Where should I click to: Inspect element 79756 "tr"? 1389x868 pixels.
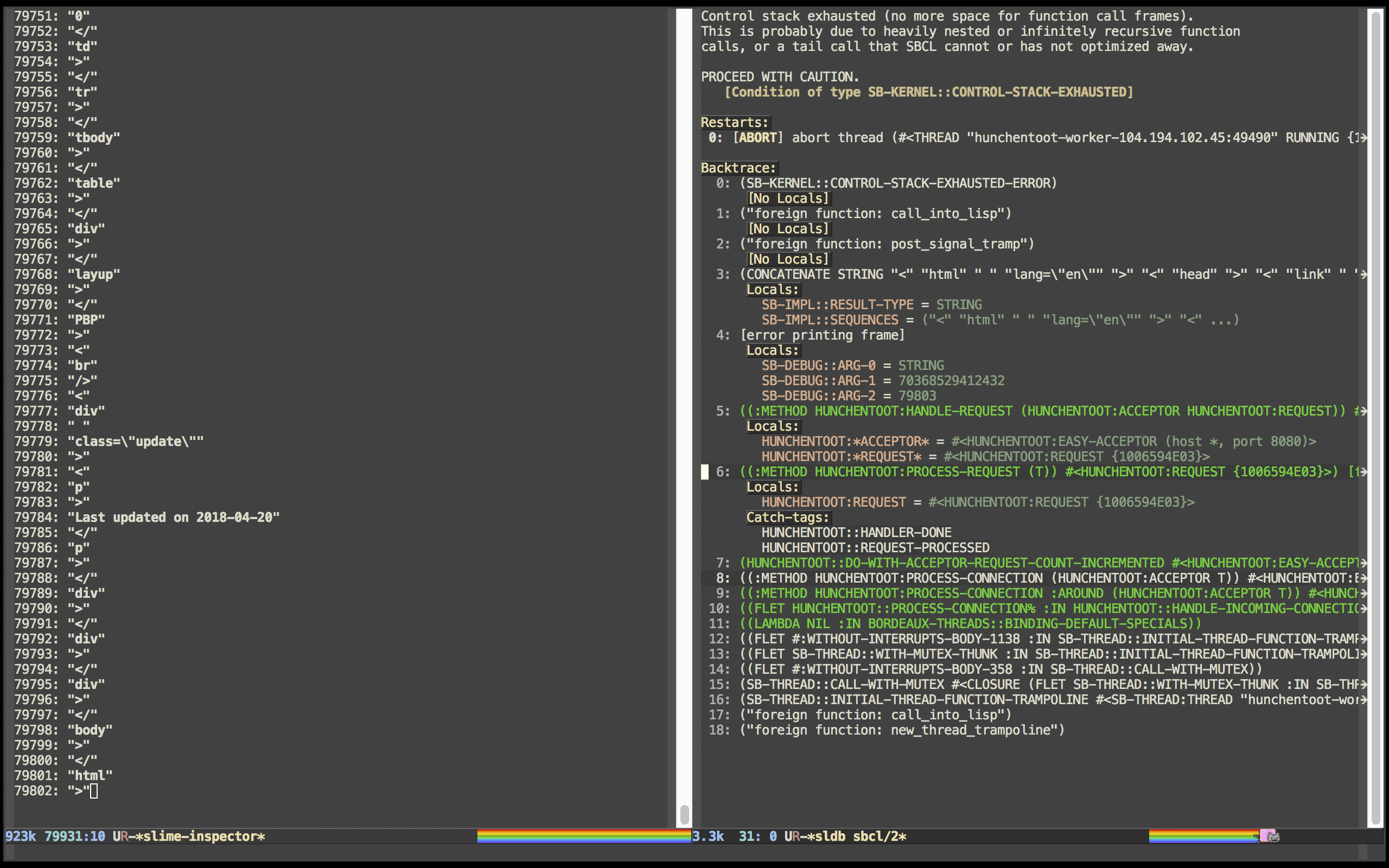(x=82, y=92)
